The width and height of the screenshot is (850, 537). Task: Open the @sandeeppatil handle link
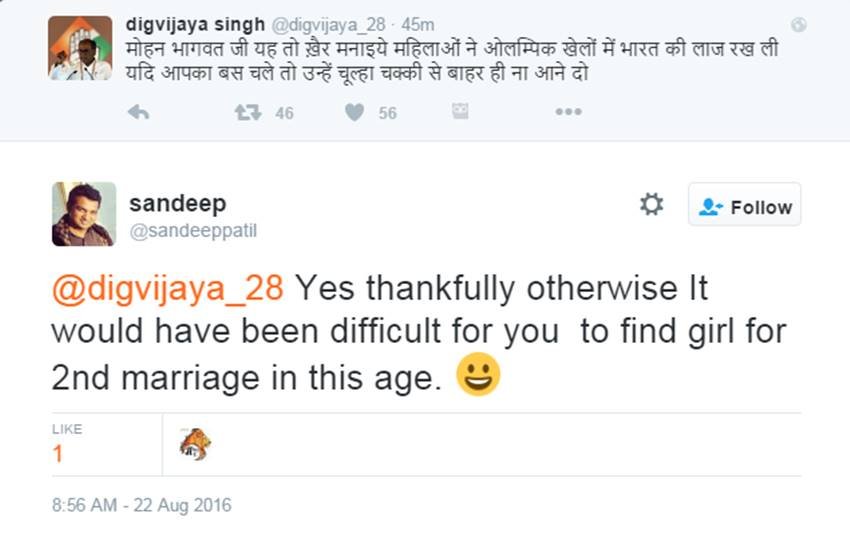pyautogui.click(x=194, y=231)
